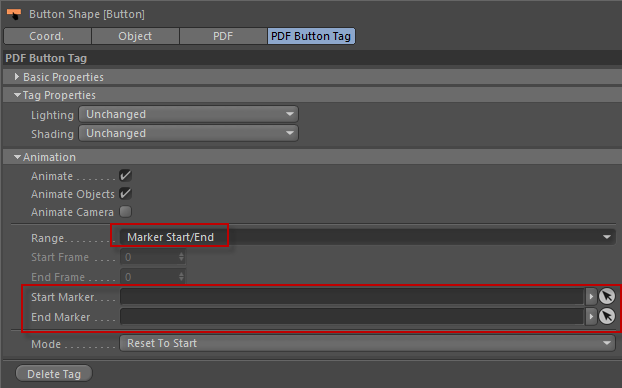Click the Button Shape object icon
The width and height of the screenshot is (622, 388).
point(14,14)
